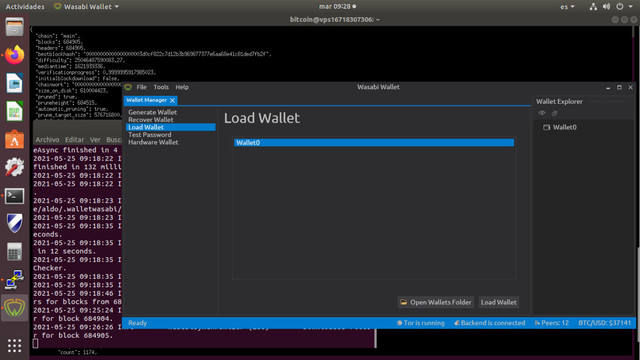The image size is (640, 360).
Task: Open the network connection app in dock
Action: 14,280
